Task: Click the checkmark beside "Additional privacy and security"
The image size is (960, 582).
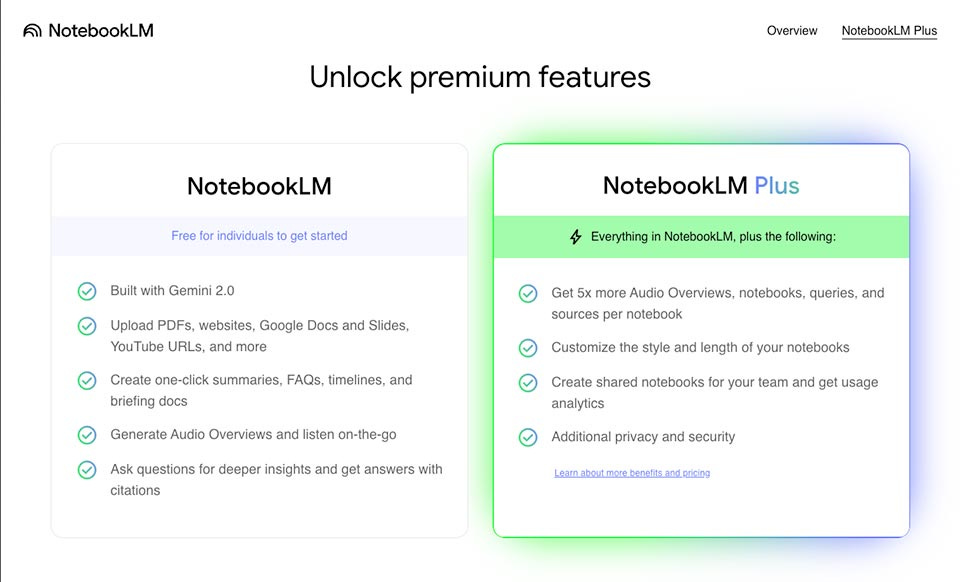Action: pos(528,437)
